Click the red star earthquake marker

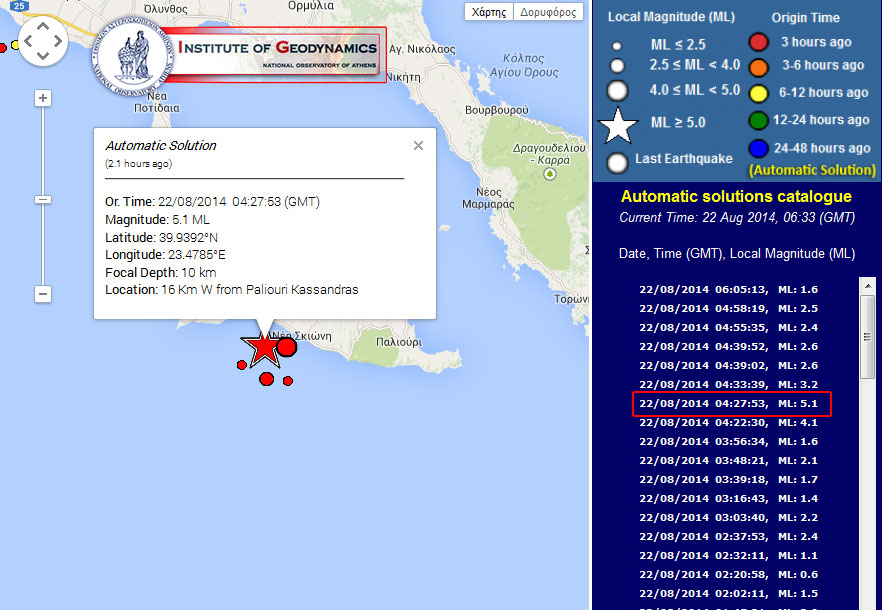point(262,347)
